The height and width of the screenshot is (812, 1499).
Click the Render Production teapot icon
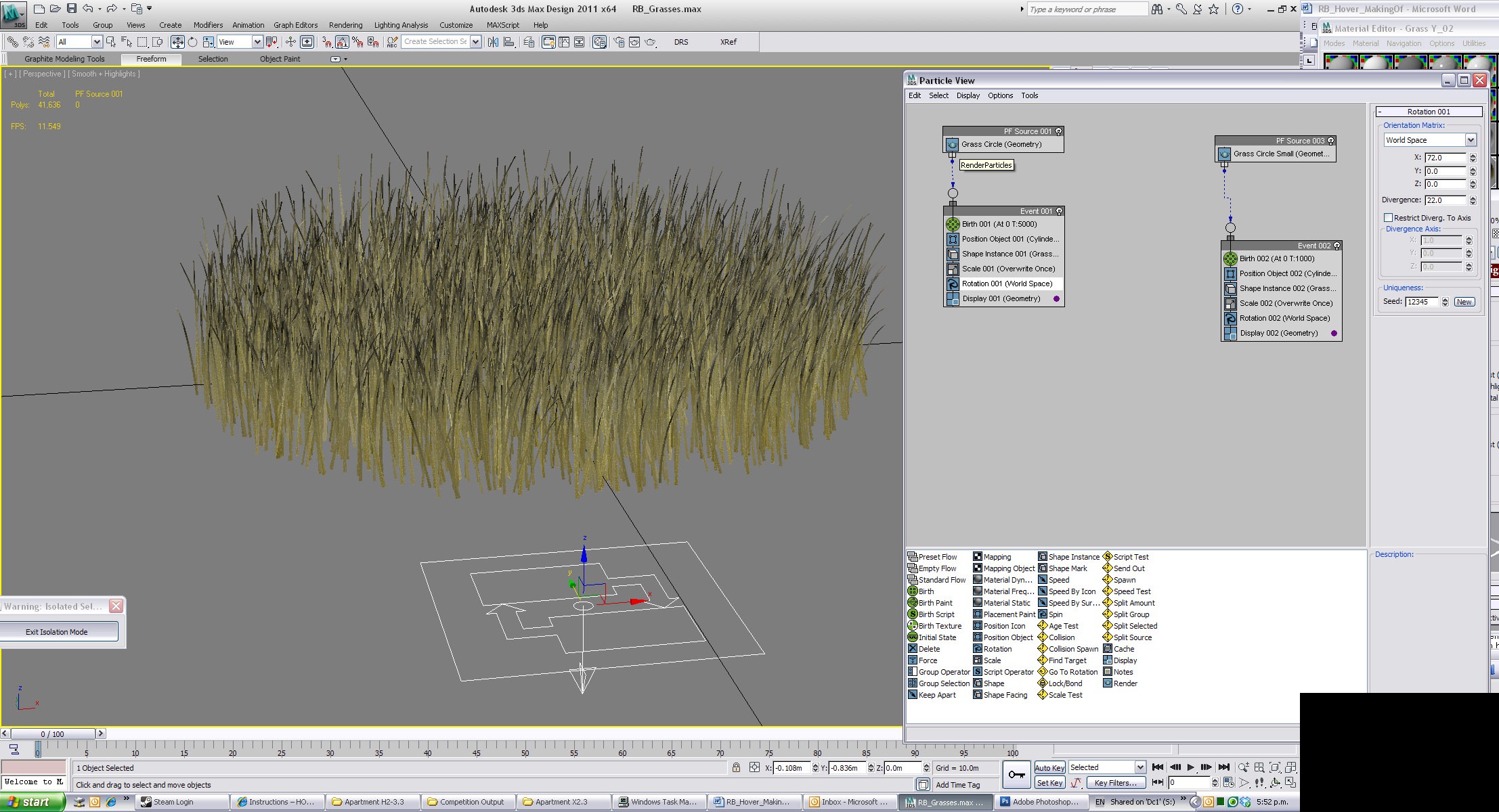(x=651, y=42)
